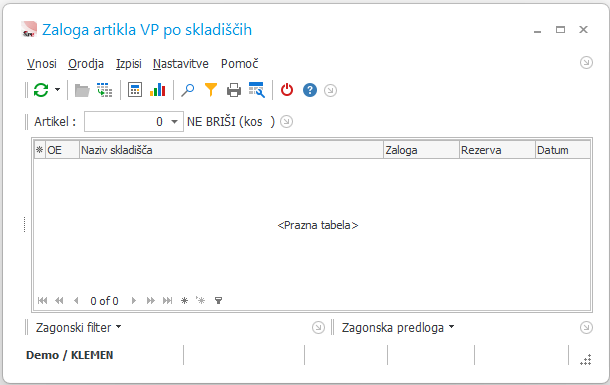This screenshot has width=610, height=385.
Task: Open the Pomoč menu
Action: tap(239, 63)
